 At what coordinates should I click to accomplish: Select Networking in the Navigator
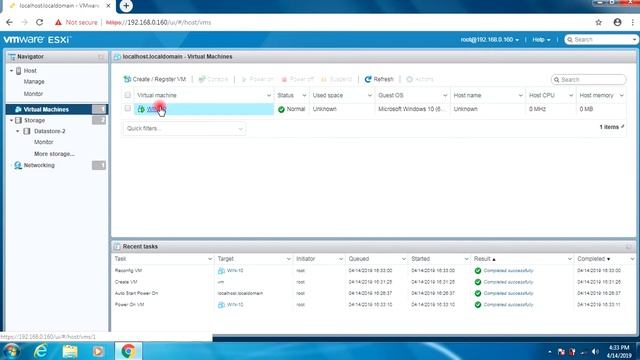pyautogui.click(x=39, y=165)
